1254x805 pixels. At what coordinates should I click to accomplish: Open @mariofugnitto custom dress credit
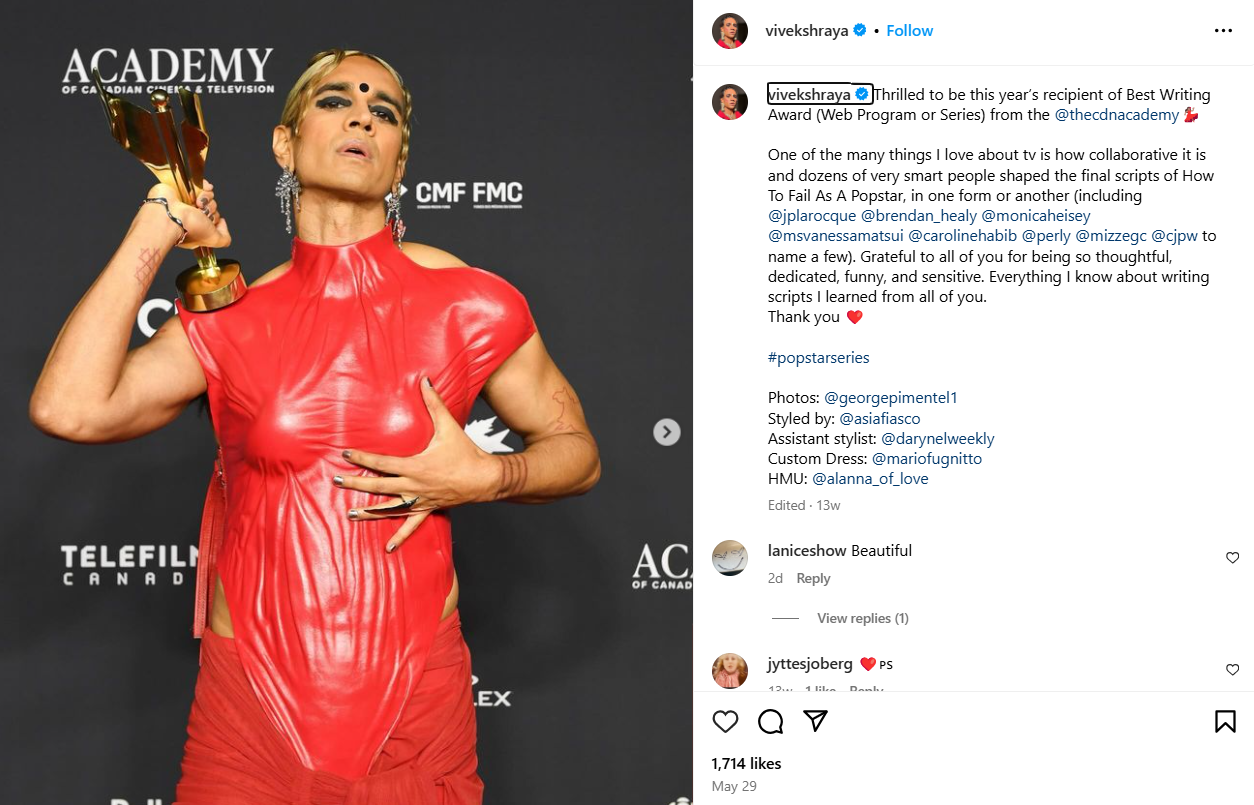point(927,459)
